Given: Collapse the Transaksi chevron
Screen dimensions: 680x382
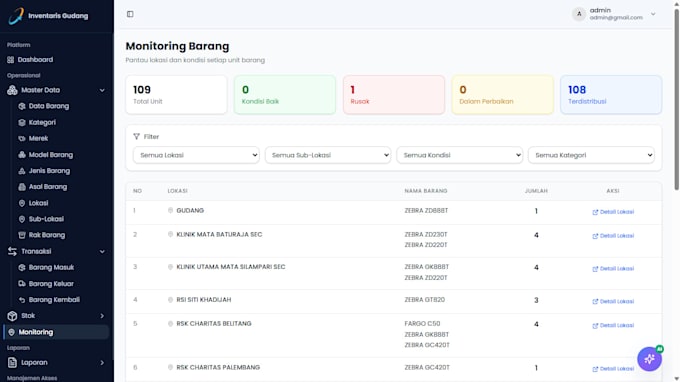Looking at the screenshot, I should tap(102, 251).
